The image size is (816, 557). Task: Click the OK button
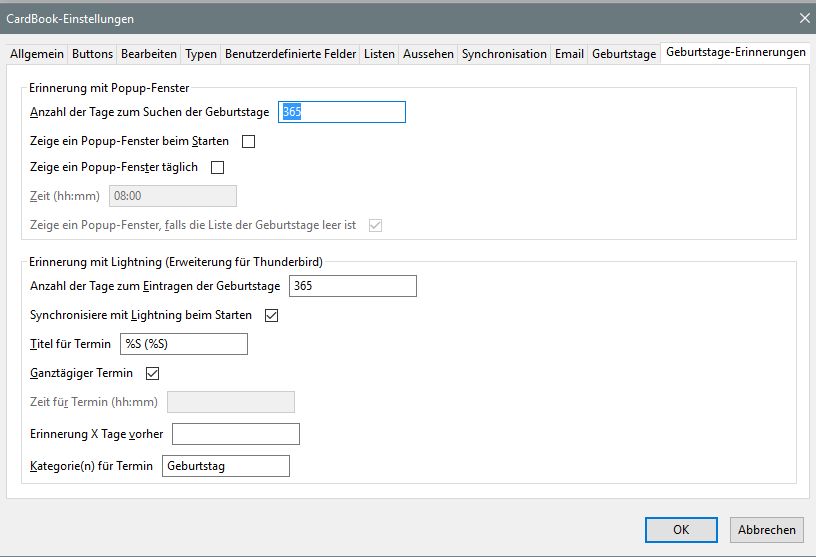click(x=680, y=530)
